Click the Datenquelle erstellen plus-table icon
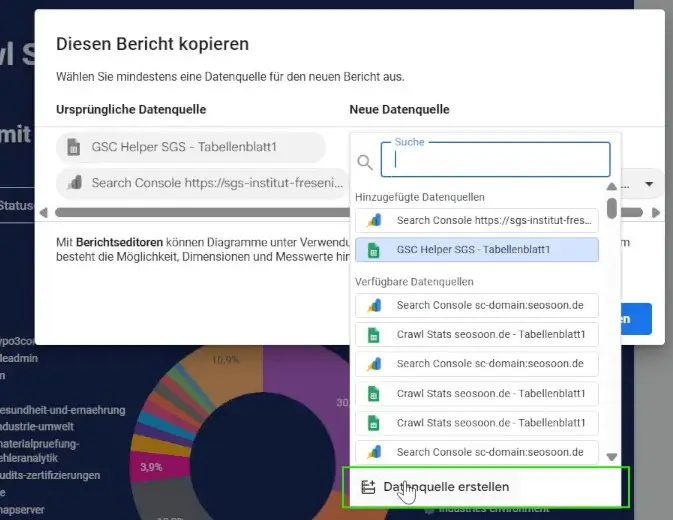Viewport: 673px width, 520px height. [368, 487]
